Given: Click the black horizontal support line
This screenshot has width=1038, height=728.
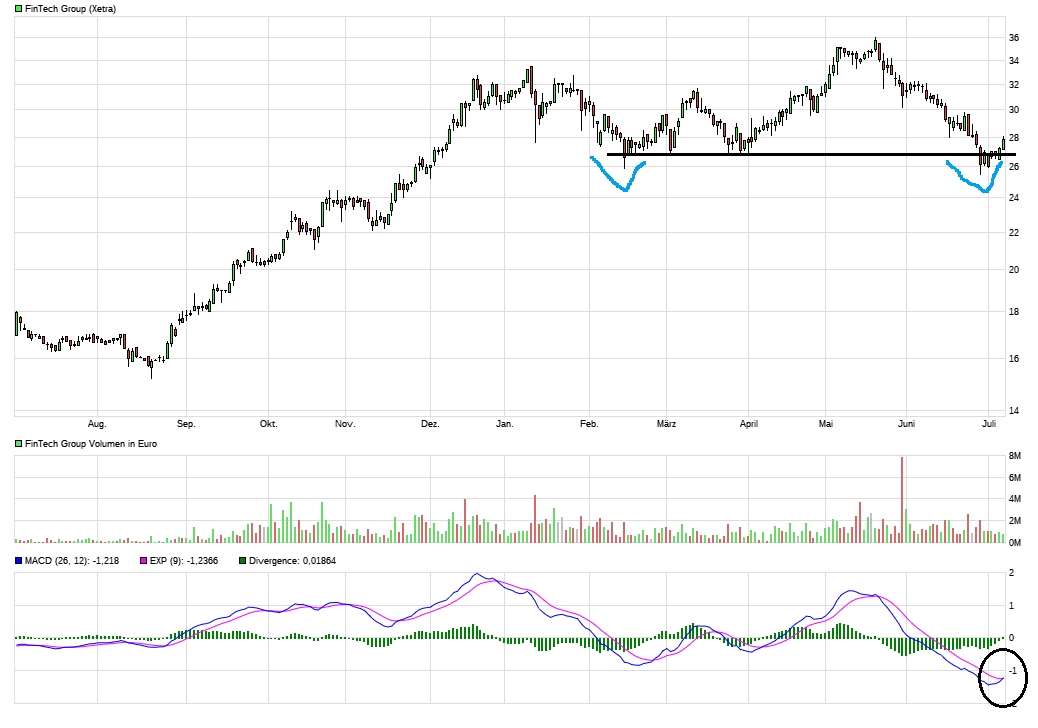Looking at the screenshot, I should (790, 154).
